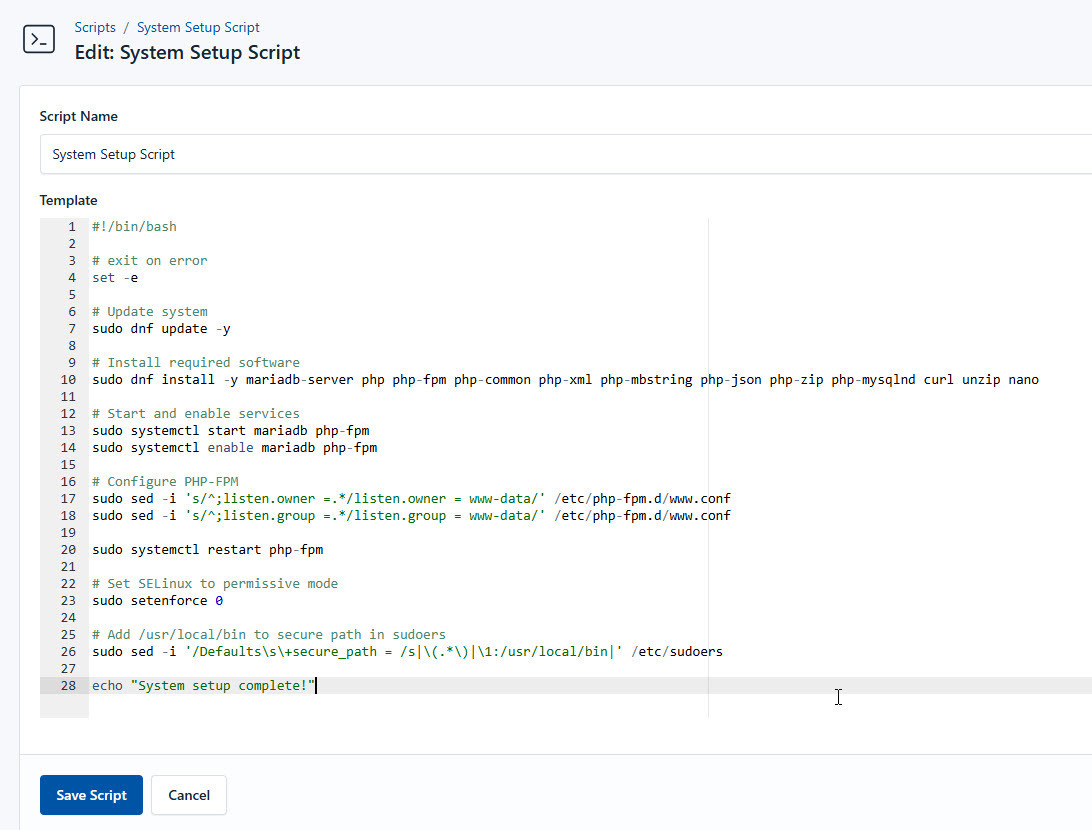Click '# Start and enable services' comment
The width and height of the screenshot is (1092, 830).
click(x=196, y=413)
